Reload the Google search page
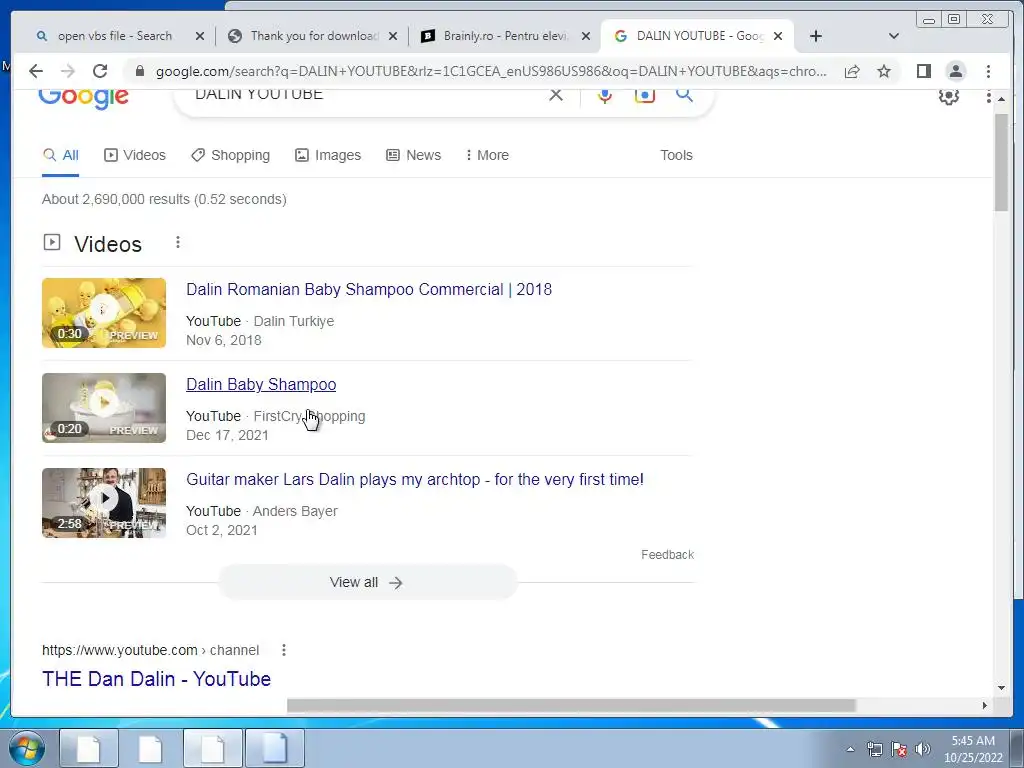This screenshot has width=1024, height=768. click(x=100, y=71)
